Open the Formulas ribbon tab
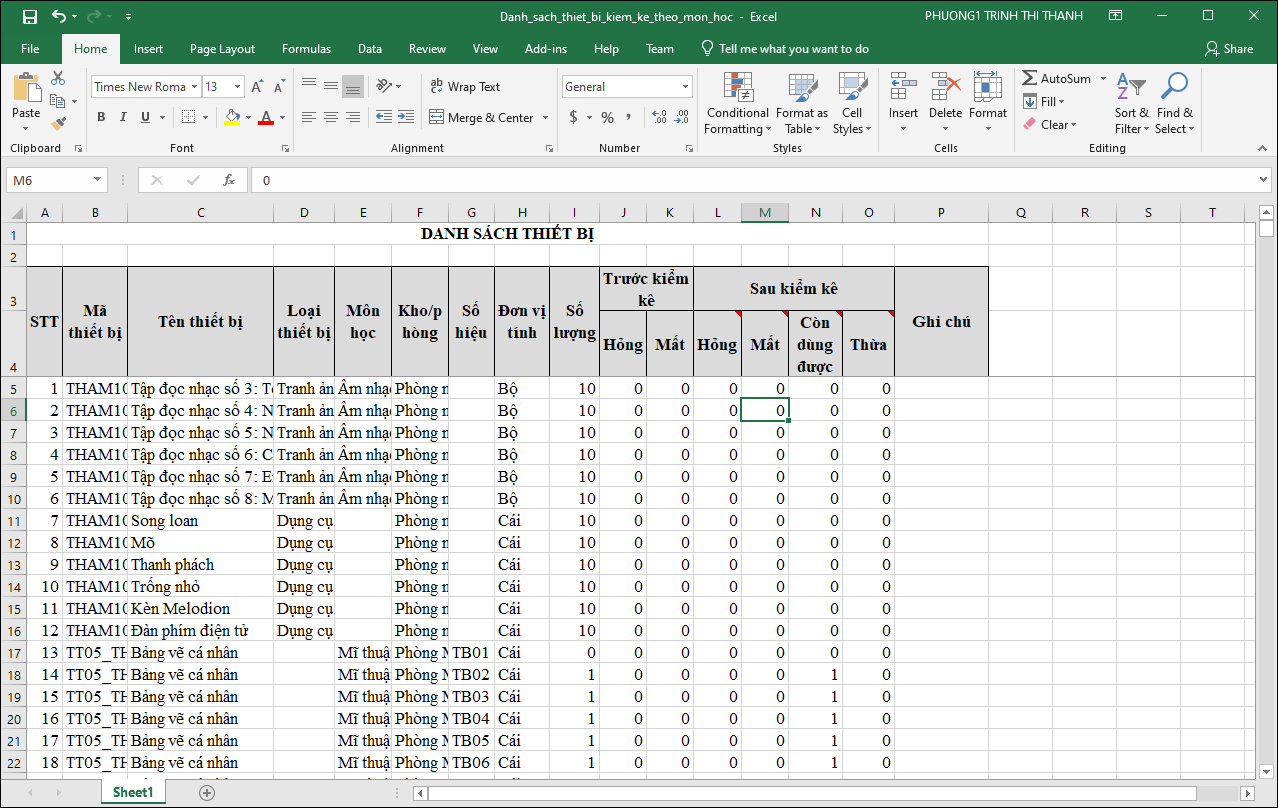The width and height of the screenshot is (1278, 808). tap(306, 49)
